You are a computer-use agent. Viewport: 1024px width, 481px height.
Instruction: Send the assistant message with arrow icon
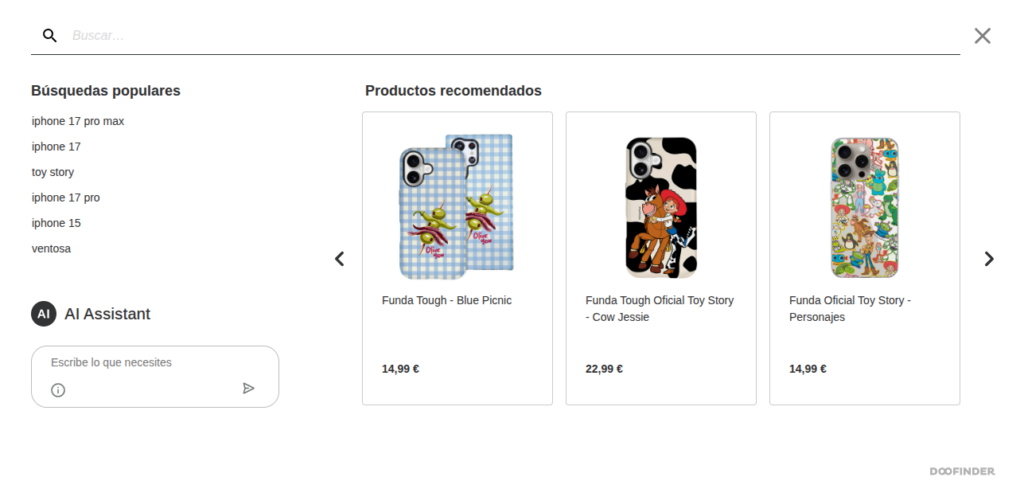[x=248, y=388]
